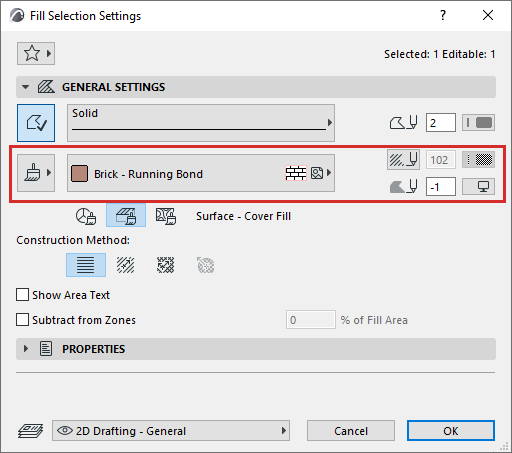The width and height of the screenshot is (512, 453).
Task: Open the Favorites star button
Action: [36, 53]
